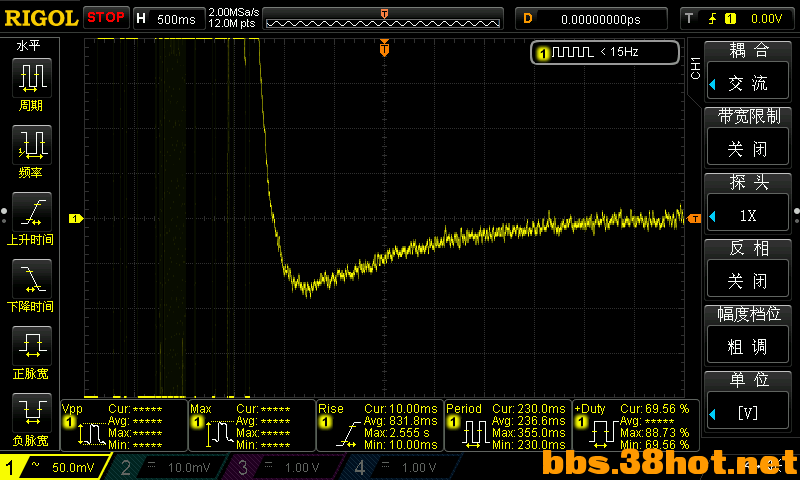Click the STOP run status indicator
Screen dimensions: 800x480
(x=106, y=18)
